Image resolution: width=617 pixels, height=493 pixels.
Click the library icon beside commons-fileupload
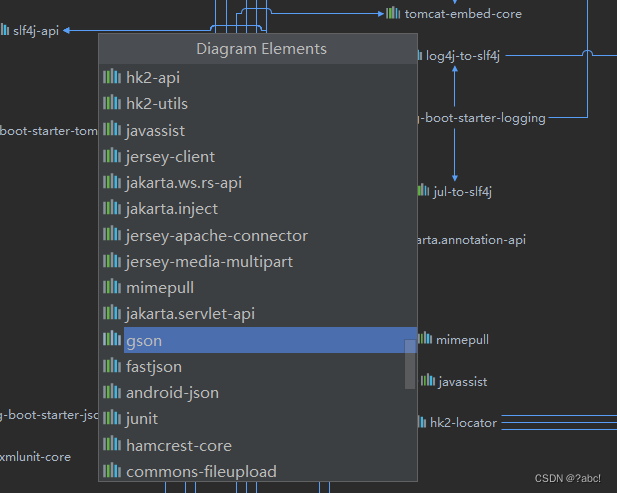(x=112, y=470)
